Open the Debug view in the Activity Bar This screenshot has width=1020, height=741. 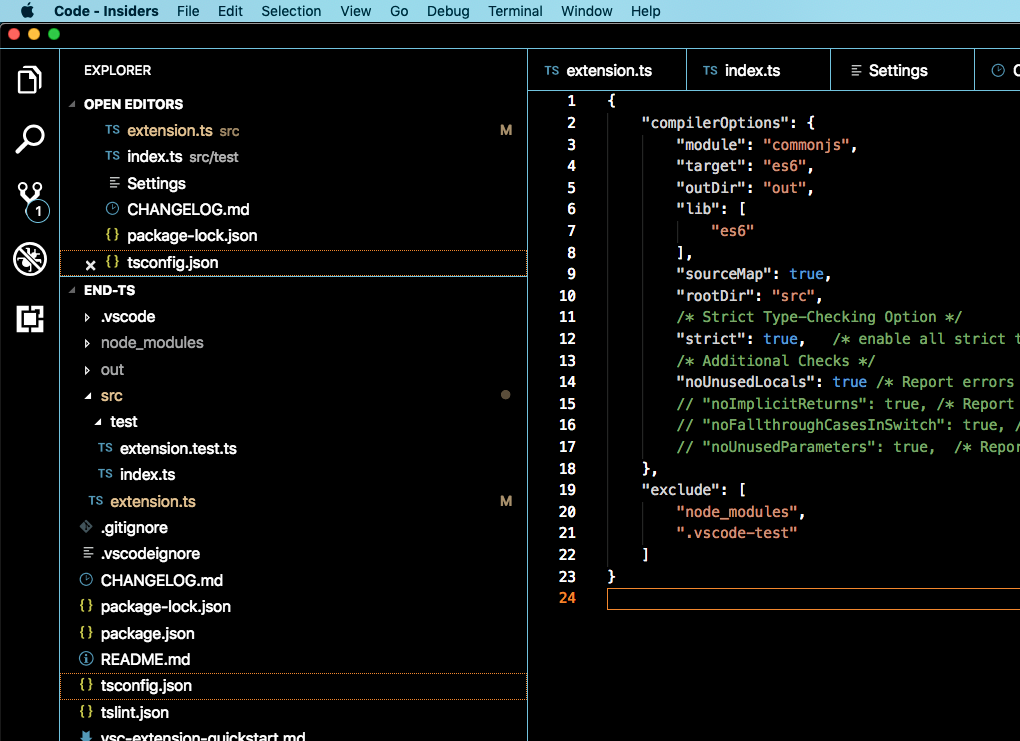point(29,258)
